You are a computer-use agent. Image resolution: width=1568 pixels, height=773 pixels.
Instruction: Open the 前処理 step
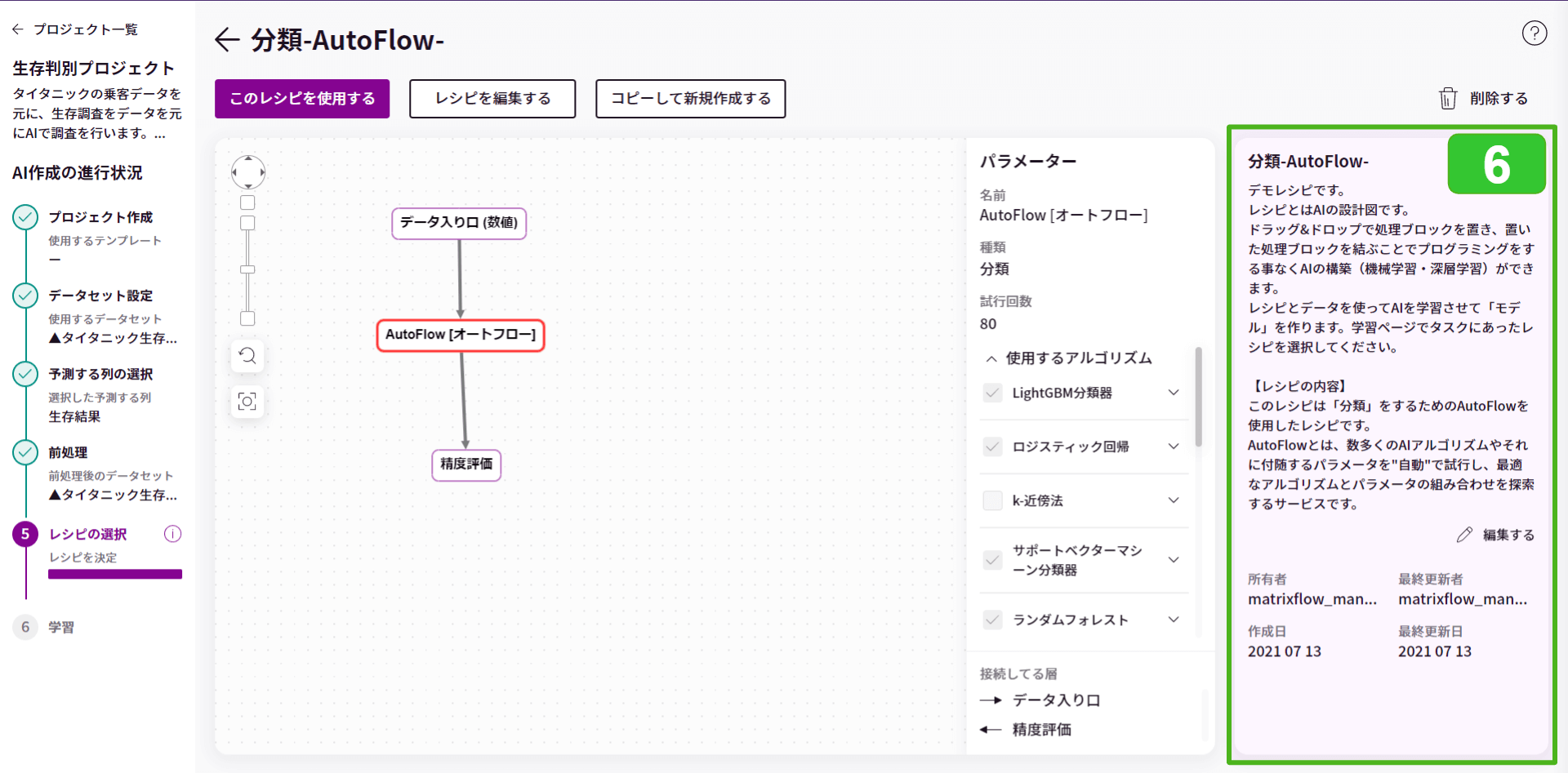68,452
